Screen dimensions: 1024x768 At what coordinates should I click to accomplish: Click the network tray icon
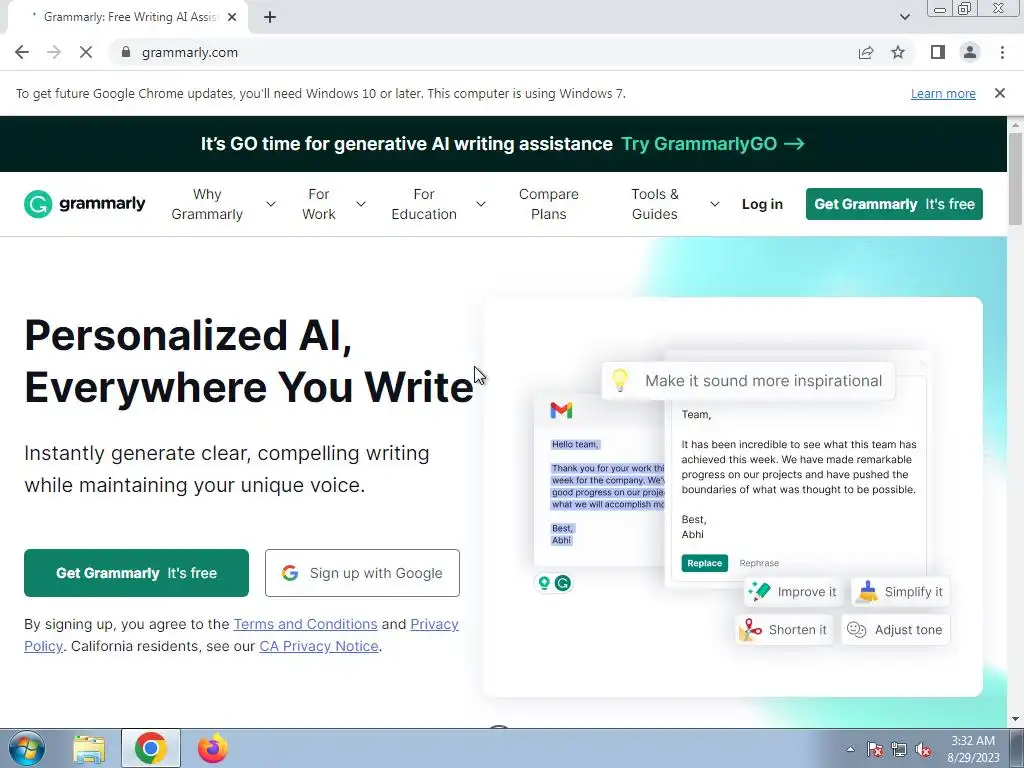point(899,749)
